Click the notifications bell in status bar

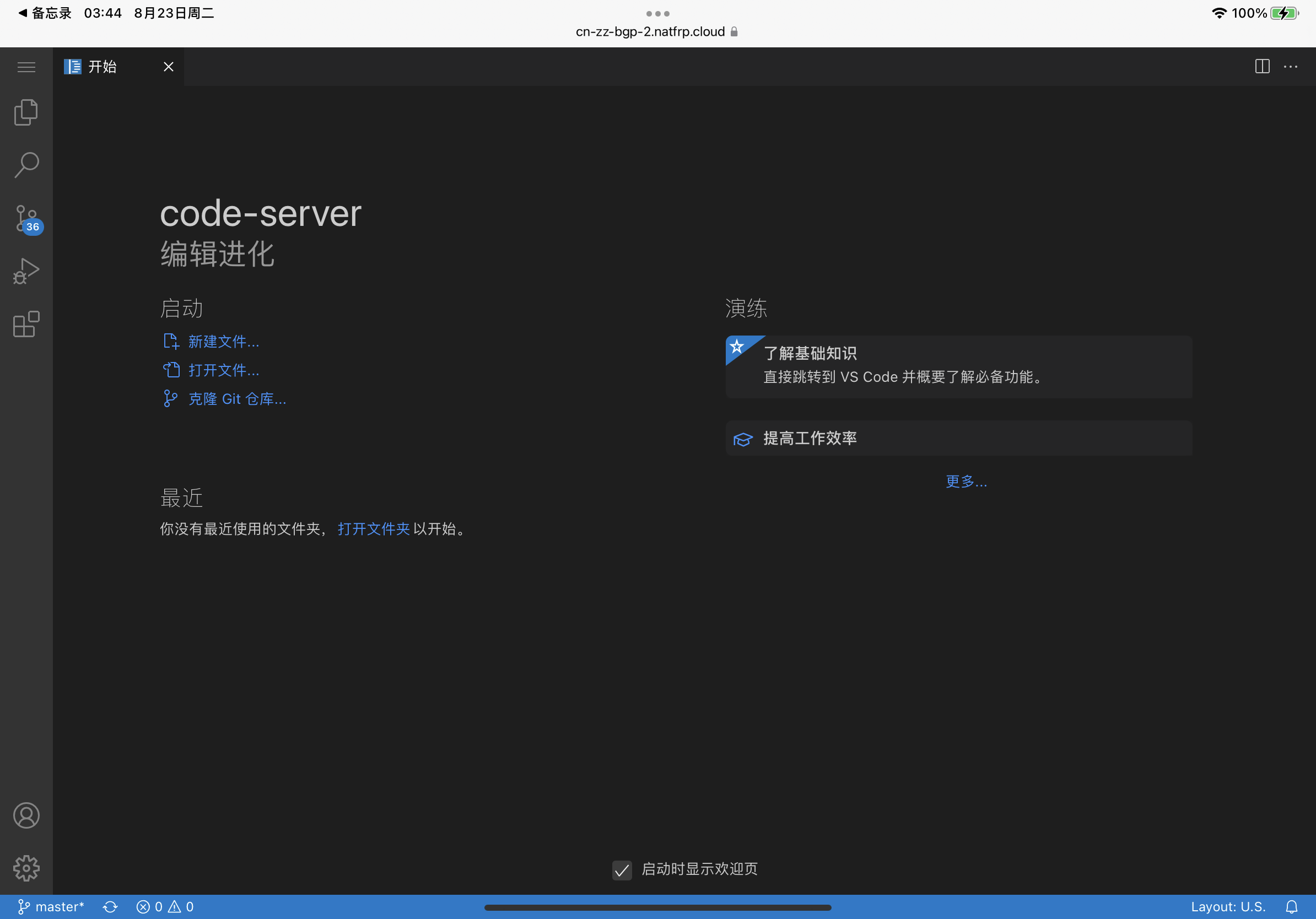1291,907
